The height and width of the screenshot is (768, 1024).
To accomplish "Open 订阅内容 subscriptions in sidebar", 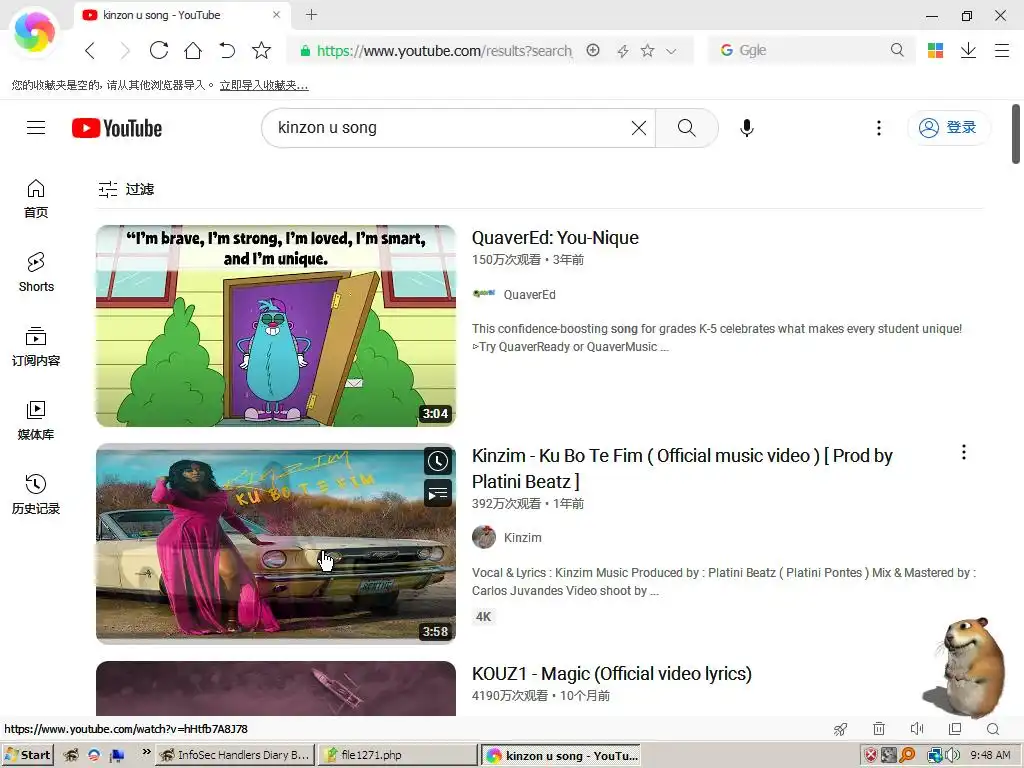I will coord(36,347).
